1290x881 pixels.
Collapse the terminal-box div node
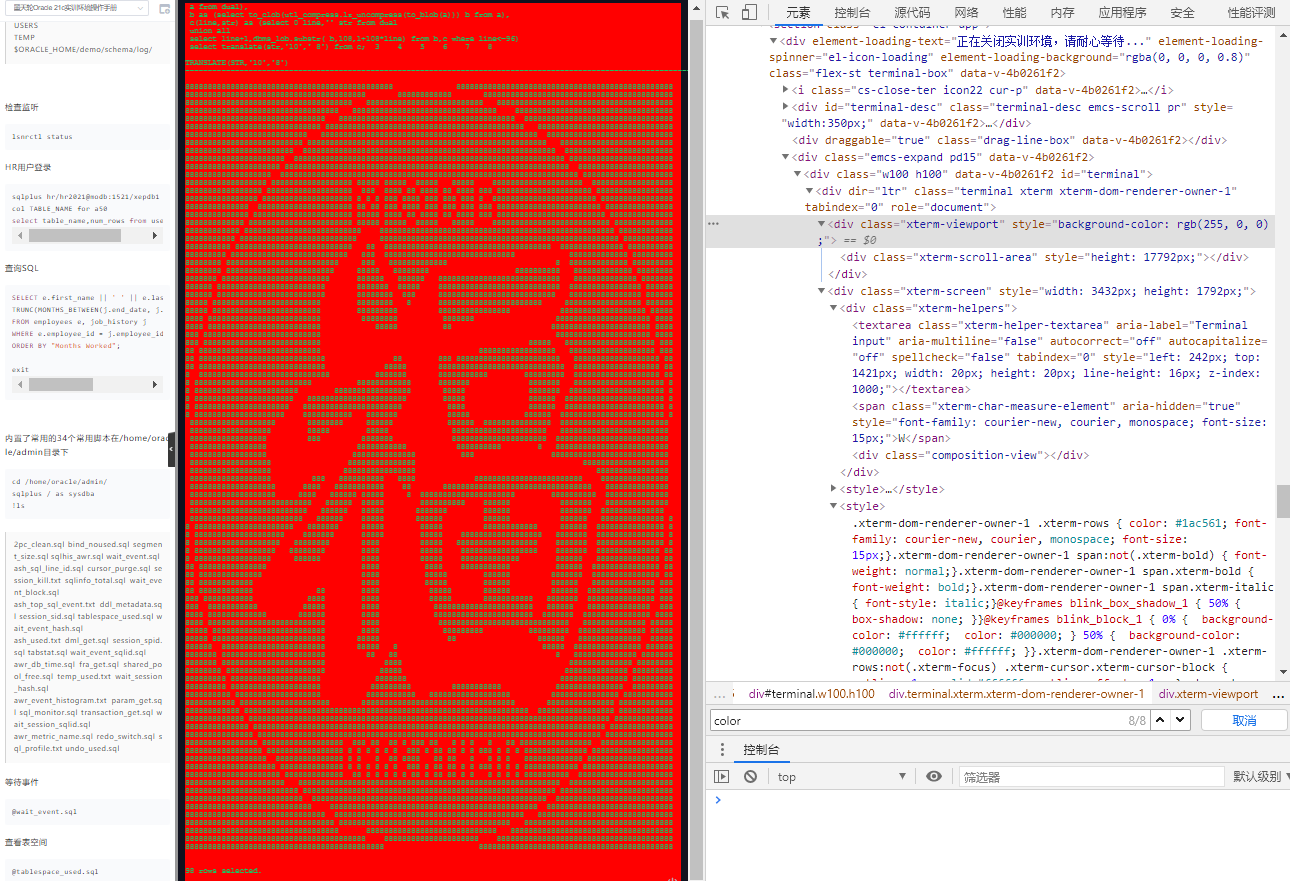point(773,41)
